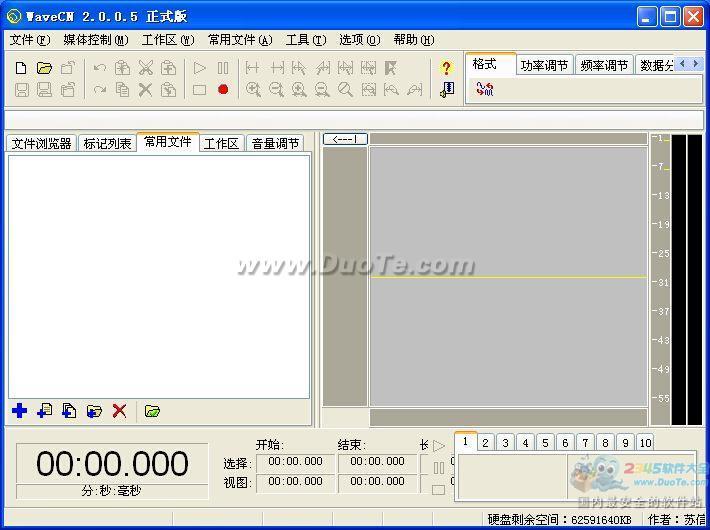Screen dimensions: 710x530
Task: Select the 频率调节 tab
Action: (604, 65)
